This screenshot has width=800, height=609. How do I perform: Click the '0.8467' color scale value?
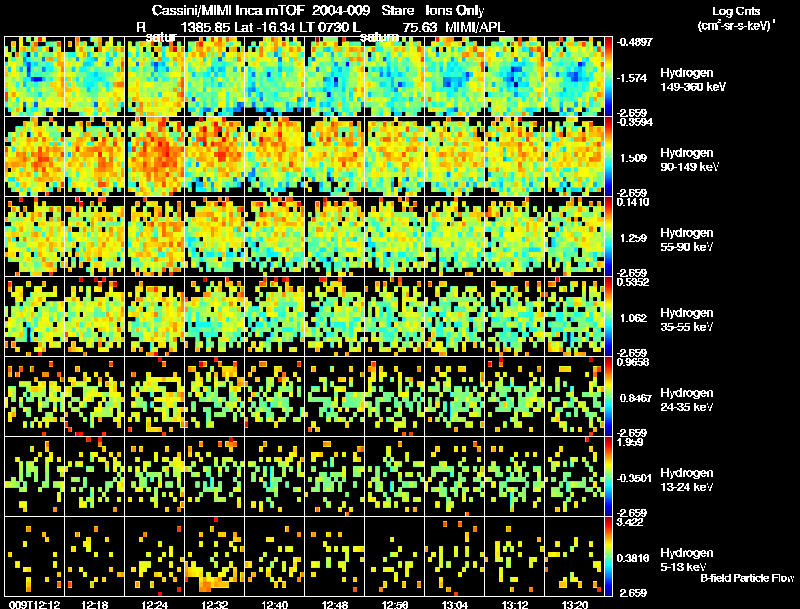[635, 398]
